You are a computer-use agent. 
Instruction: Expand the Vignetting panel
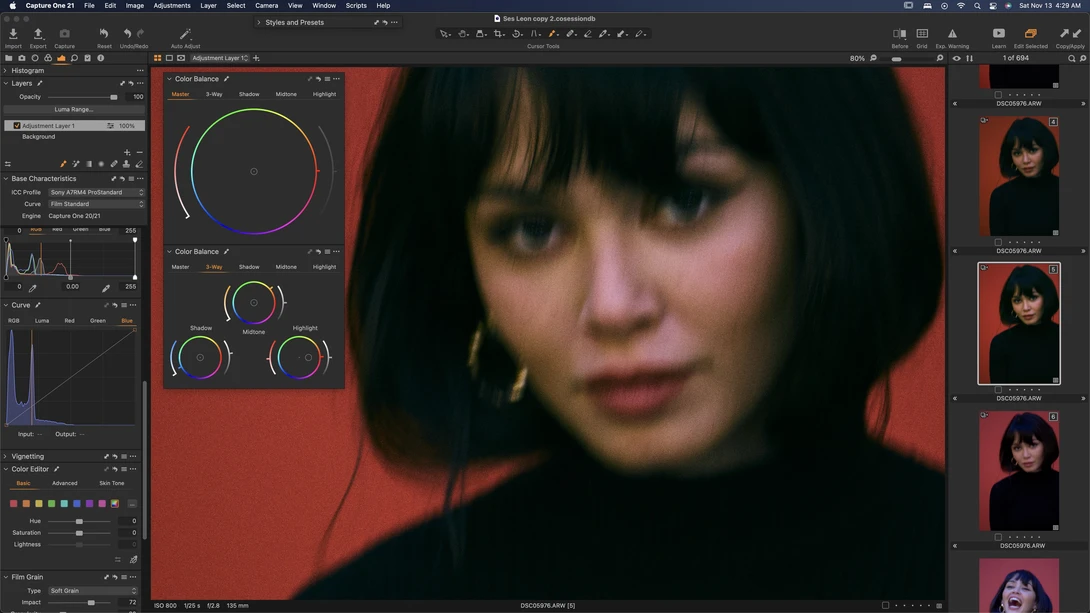(6, 457)
